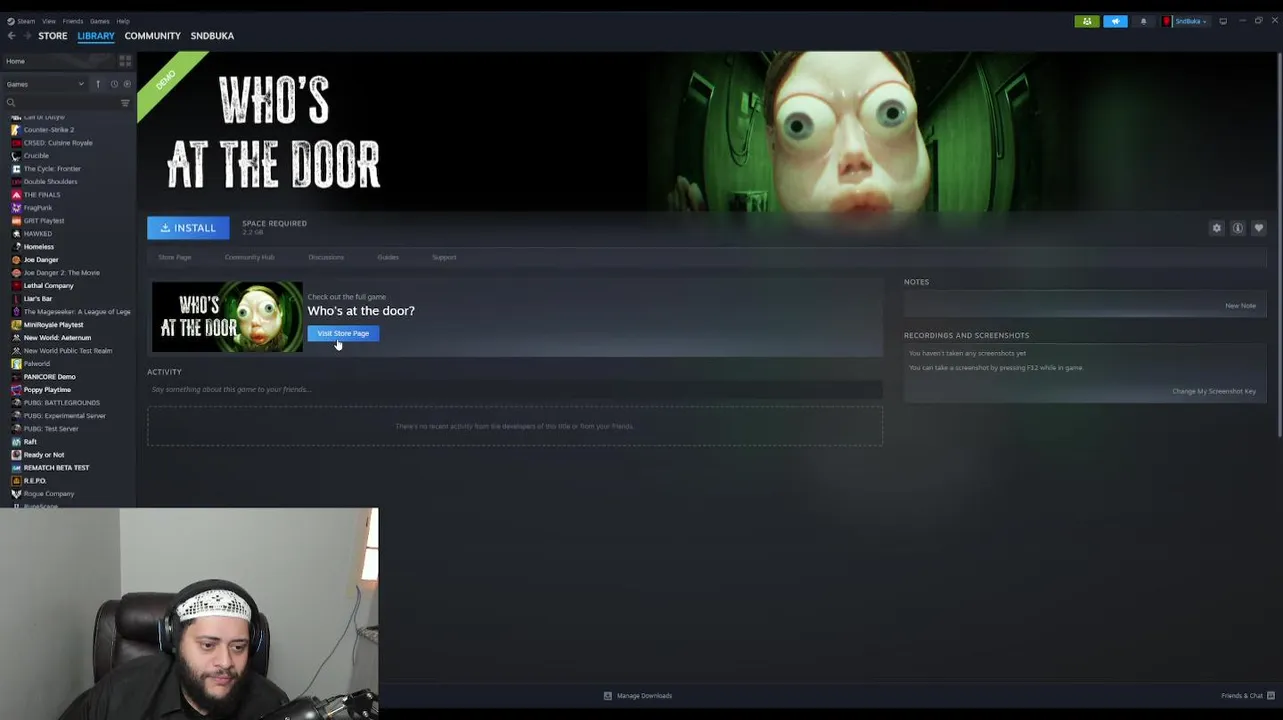Open the Home library entry
The image size is (1283, 720).
click(60, 61)
